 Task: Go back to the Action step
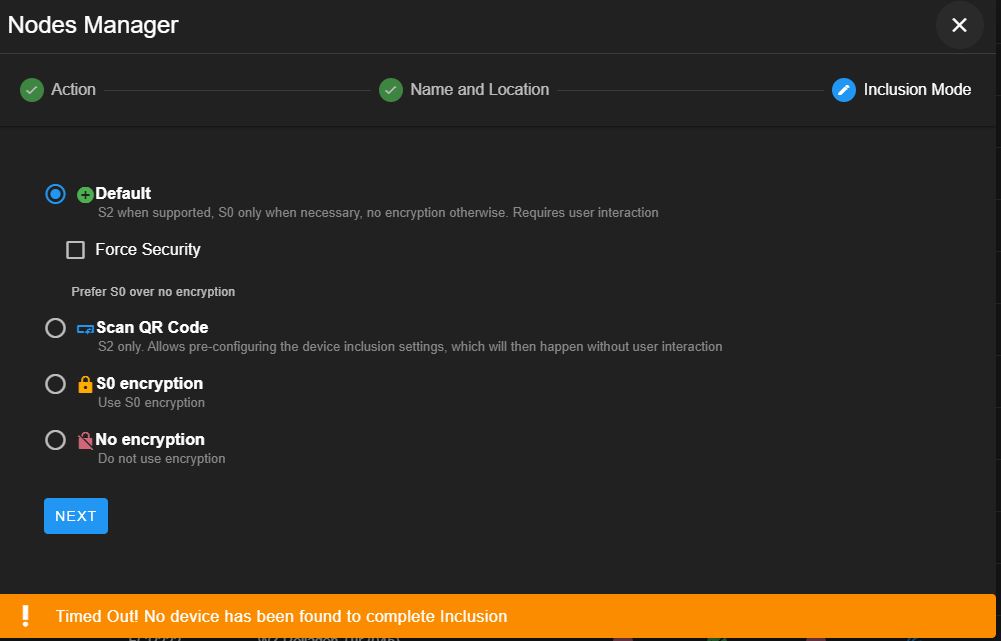click(73, 89)
